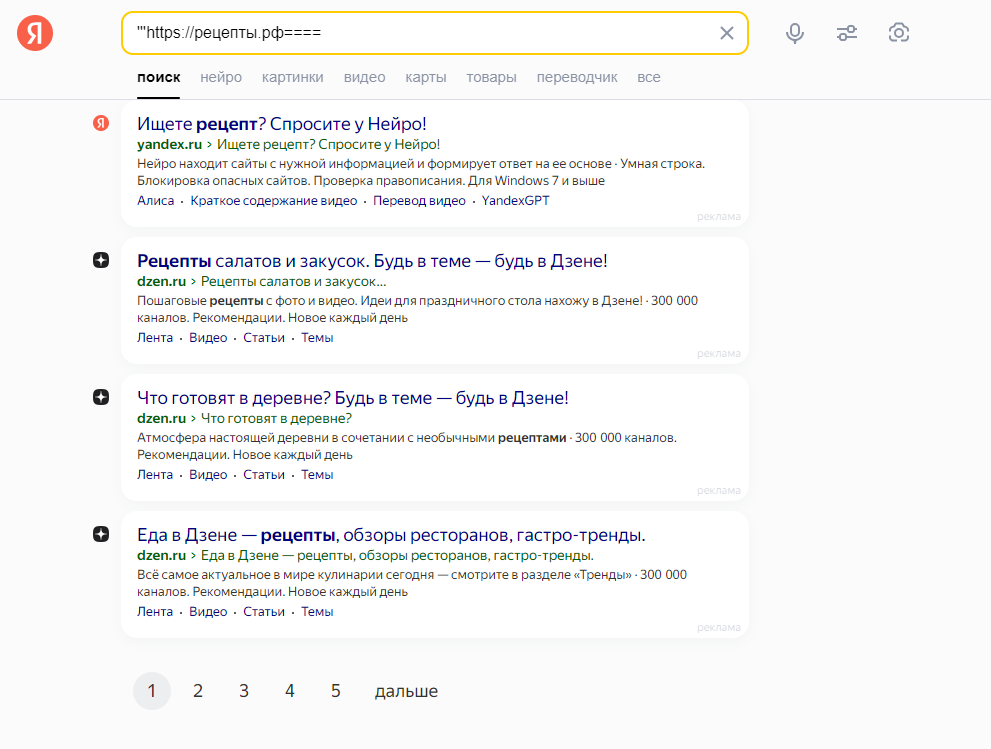Search by image using camera icon
This screenshot has width=991, height=749.
click(899, 33)
